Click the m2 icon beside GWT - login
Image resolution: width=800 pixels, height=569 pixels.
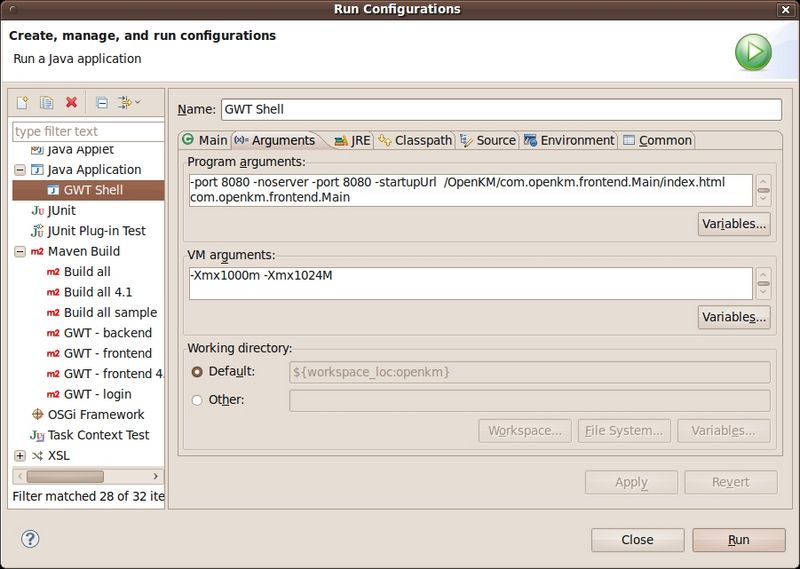[x=53, y=394]
